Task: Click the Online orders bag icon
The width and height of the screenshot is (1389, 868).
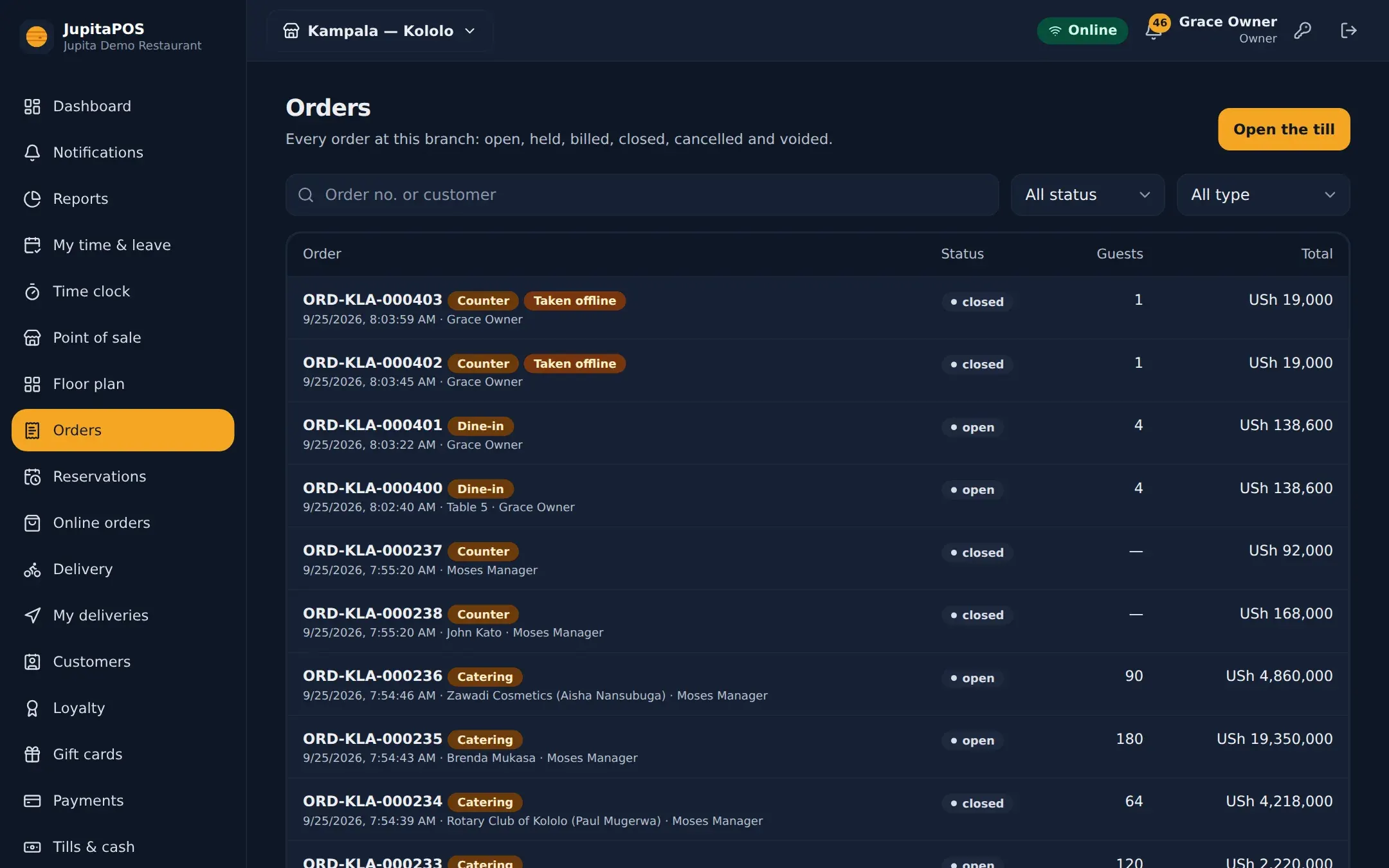Action: tap(32, 523)
